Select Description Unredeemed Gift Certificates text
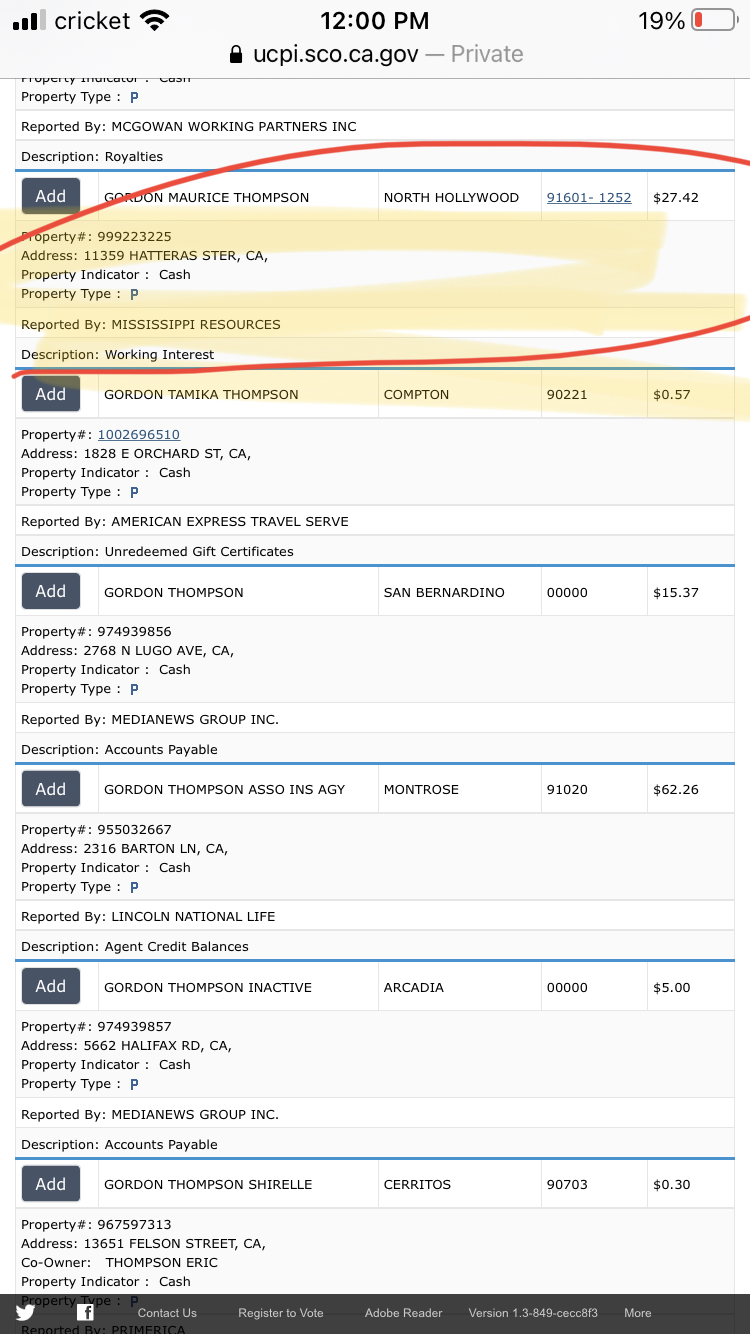The width and height of the screenshot is (750, 1334). 158,551
